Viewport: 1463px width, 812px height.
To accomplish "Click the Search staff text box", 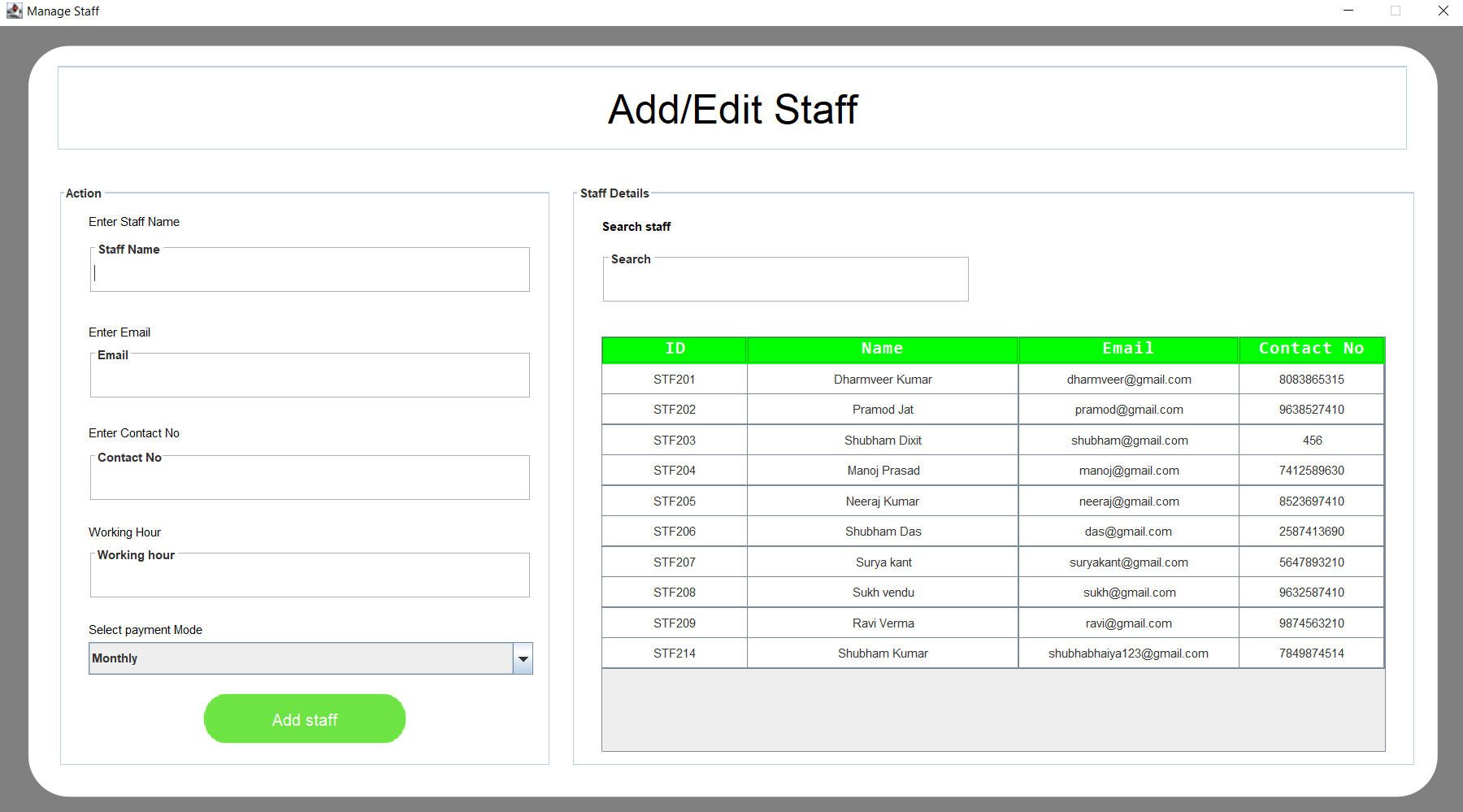I will (785, 283).
